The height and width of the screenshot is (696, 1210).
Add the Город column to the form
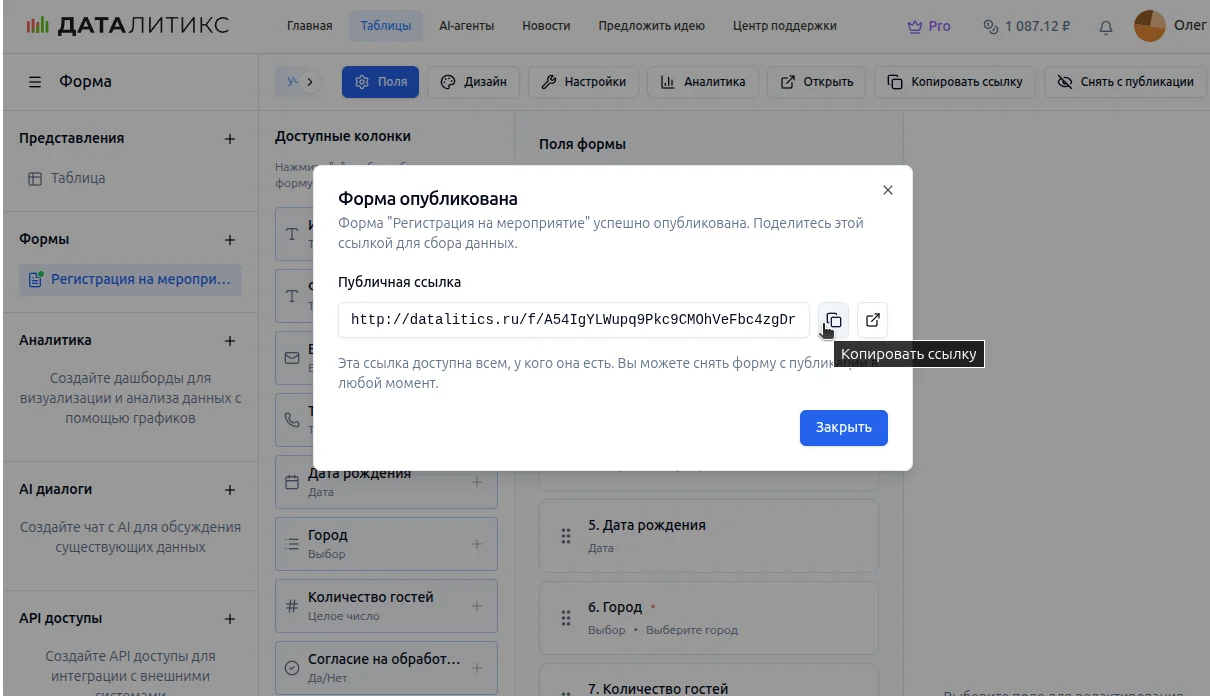point(476,544)
